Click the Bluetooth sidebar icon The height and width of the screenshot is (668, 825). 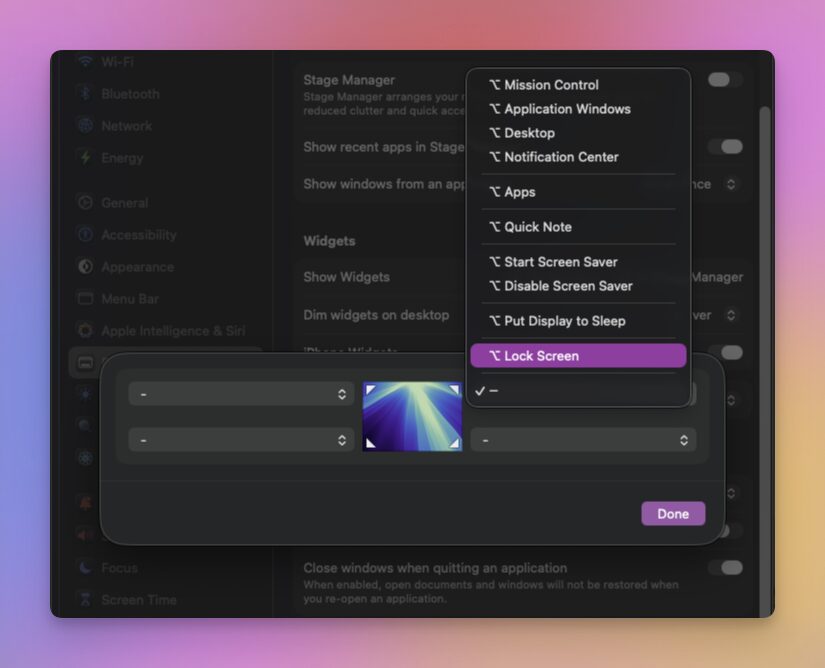[85, 94]
